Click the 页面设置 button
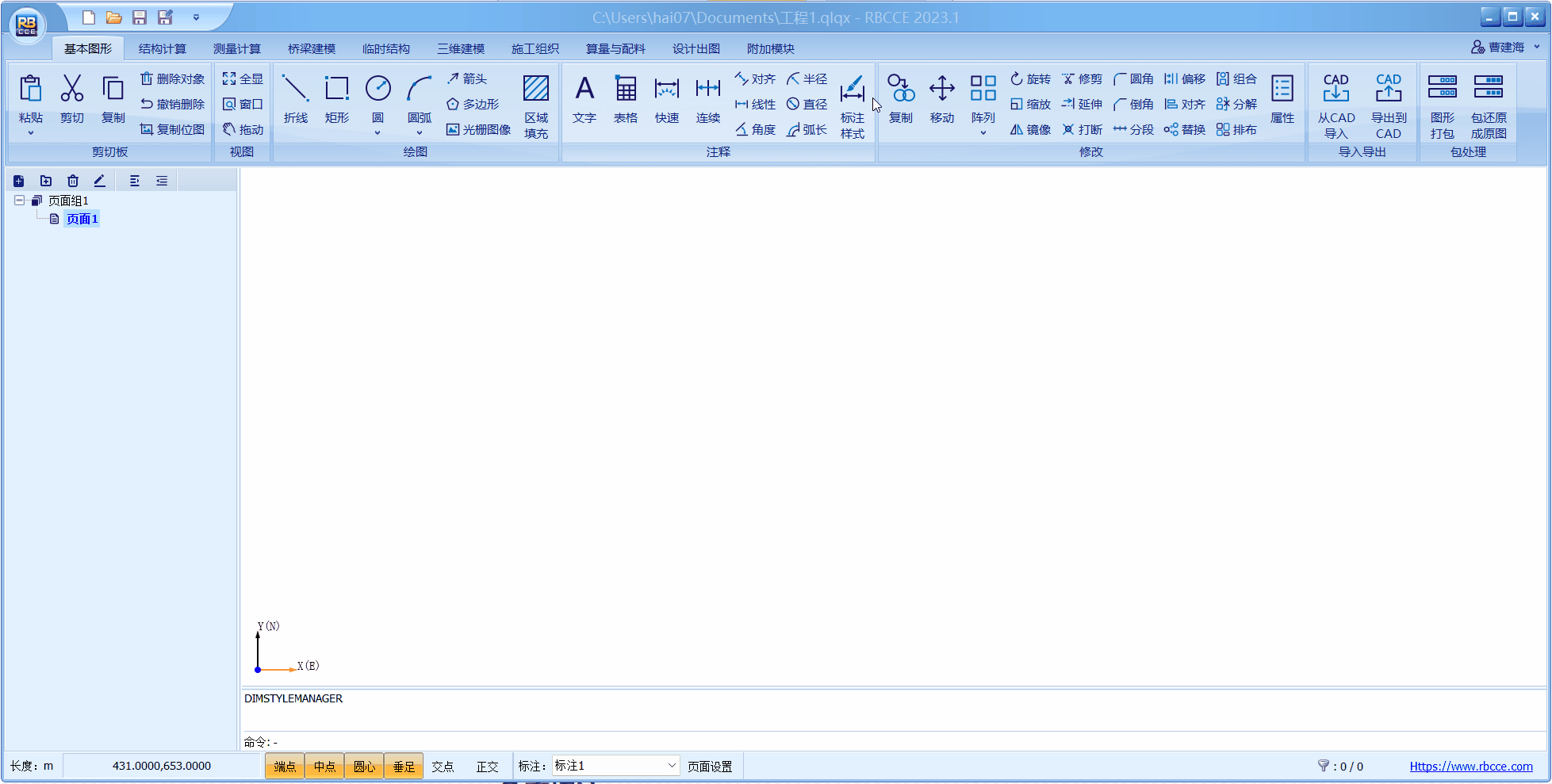The width and height of the screenshot is (1552, 784). coord(710,767)
